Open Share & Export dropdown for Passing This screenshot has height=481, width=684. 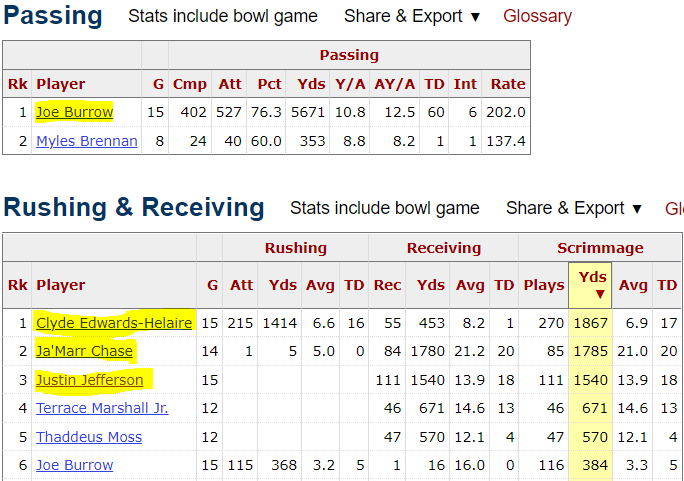pyautogui.click(x=412, y=17)
